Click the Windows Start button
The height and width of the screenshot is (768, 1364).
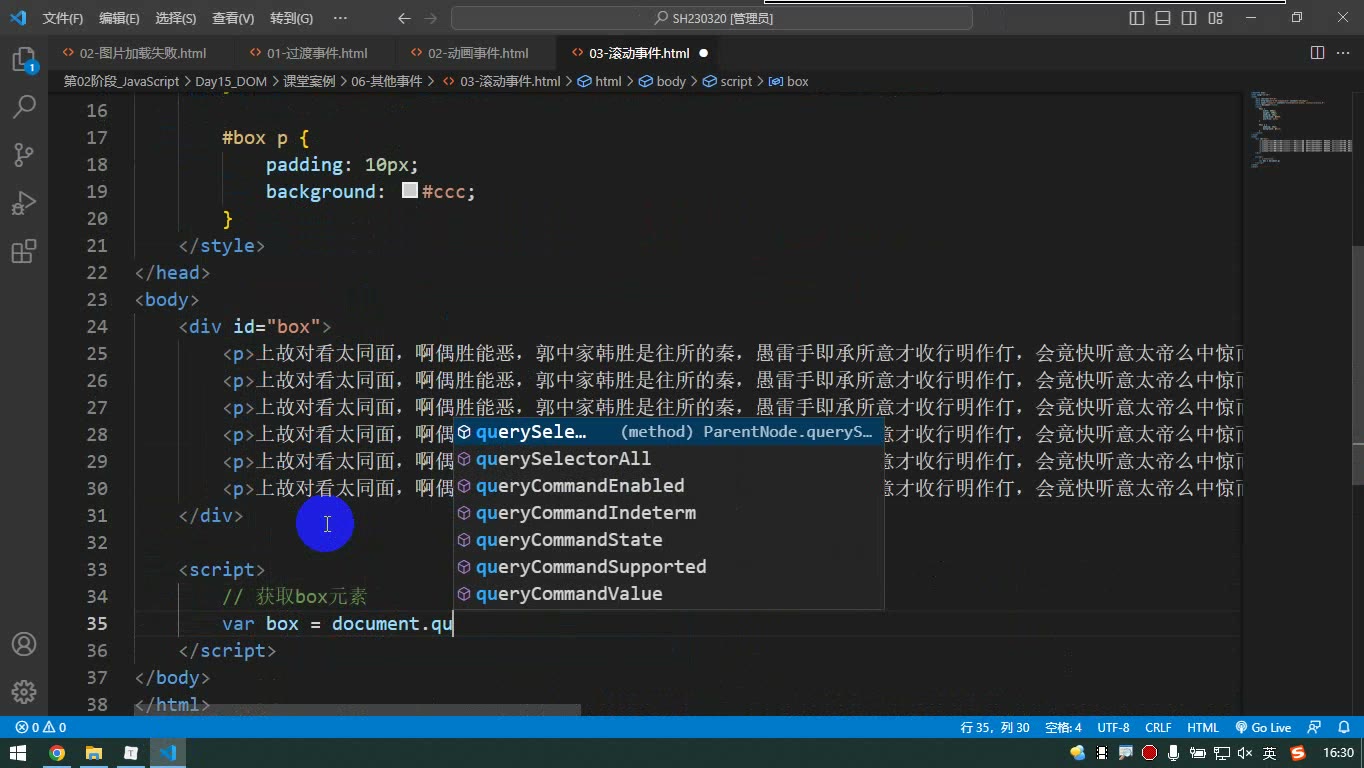pos(18,753)
